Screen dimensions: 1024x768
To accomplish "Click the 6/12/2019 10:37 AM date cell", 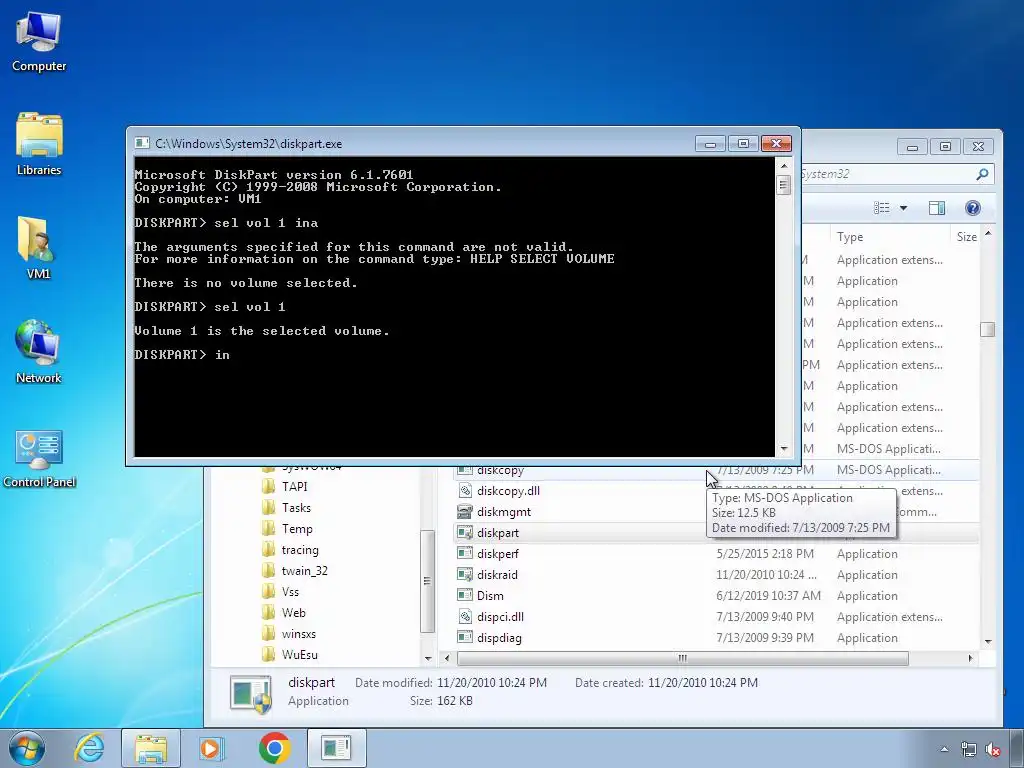I will (x=768, y=596).
